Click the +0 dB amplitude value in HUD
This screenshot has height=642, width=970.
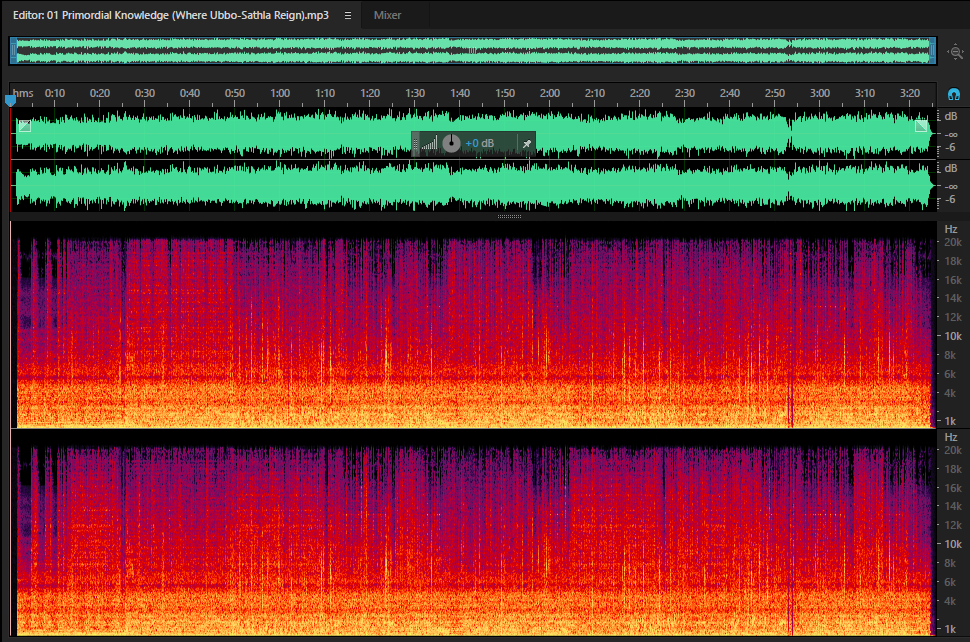479,143
